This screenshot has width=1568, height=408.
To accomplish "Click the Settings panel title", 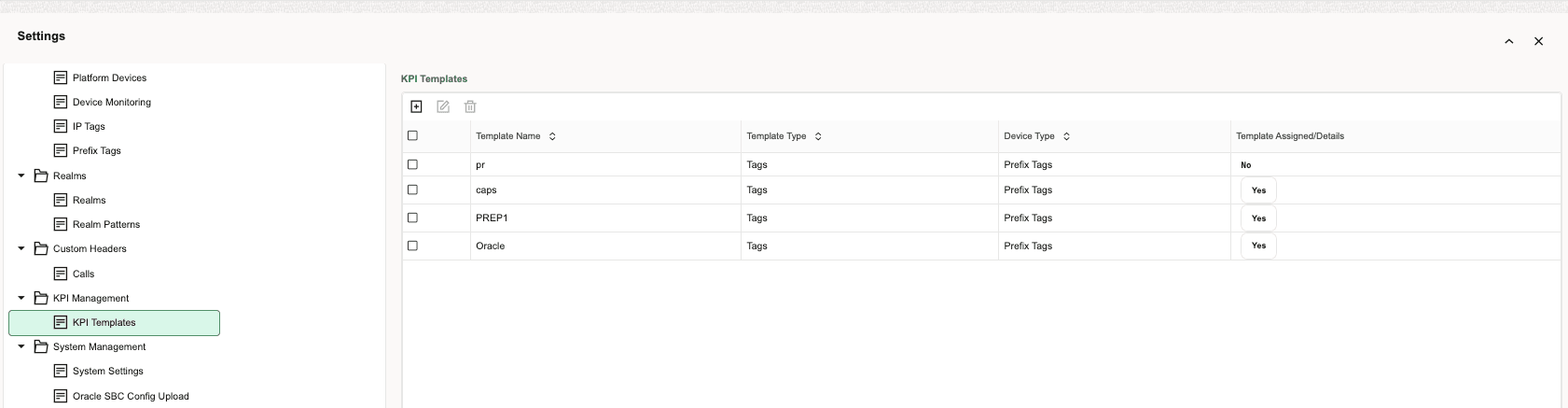I will 41,35.
